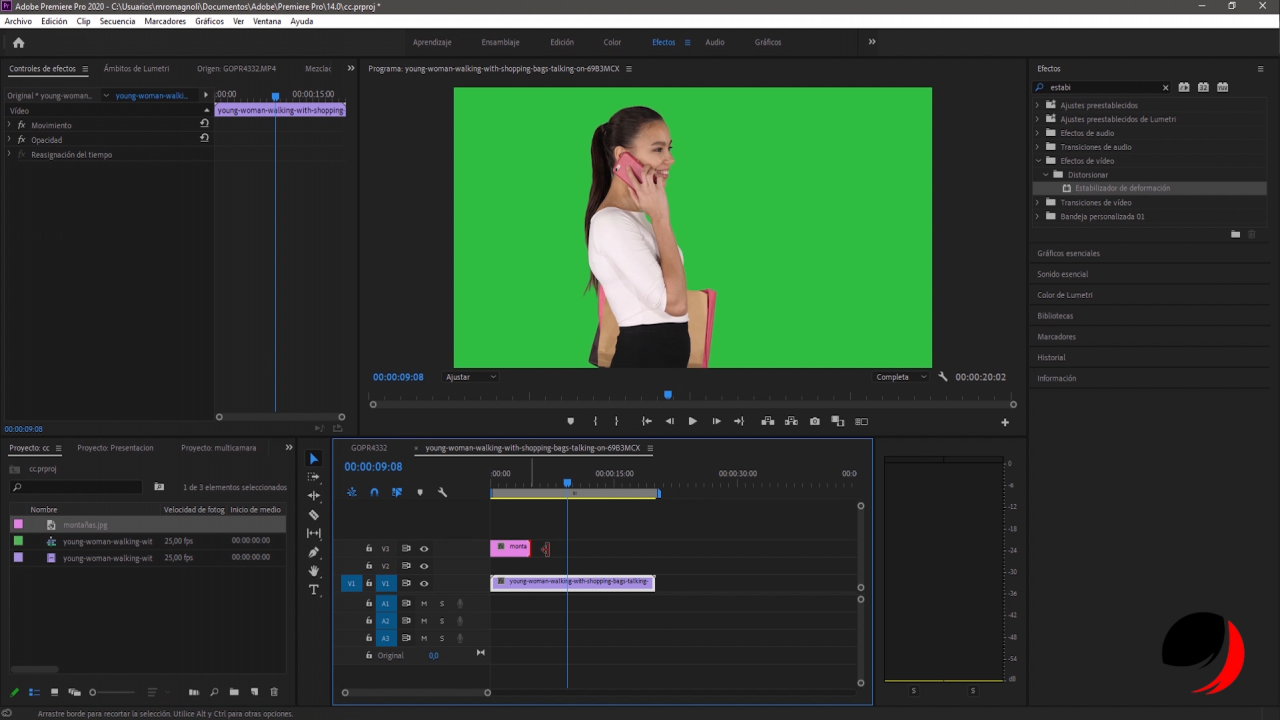The width and height of the screenshot is (1280, 720).
Task: Open the Ajustar zoom level dropdown
Action: (471, 377)
